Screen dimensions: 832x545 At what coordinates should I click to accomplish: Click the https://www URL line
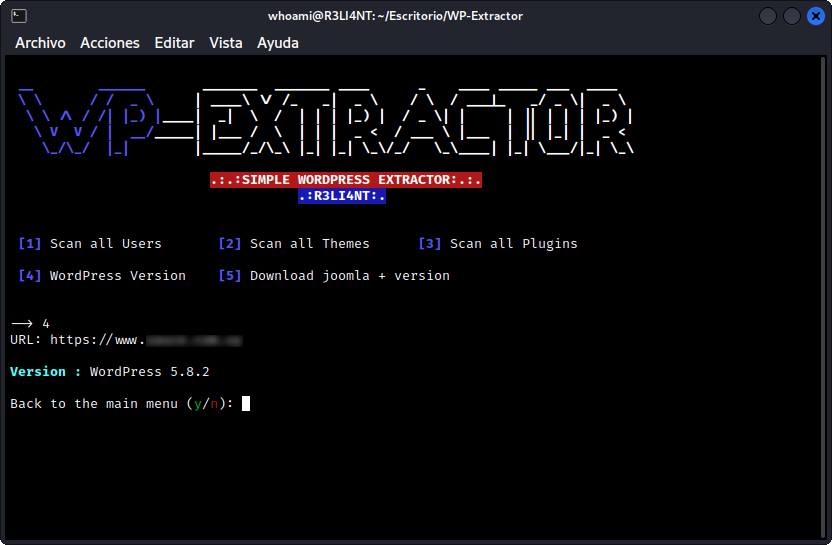coord(126,340)
